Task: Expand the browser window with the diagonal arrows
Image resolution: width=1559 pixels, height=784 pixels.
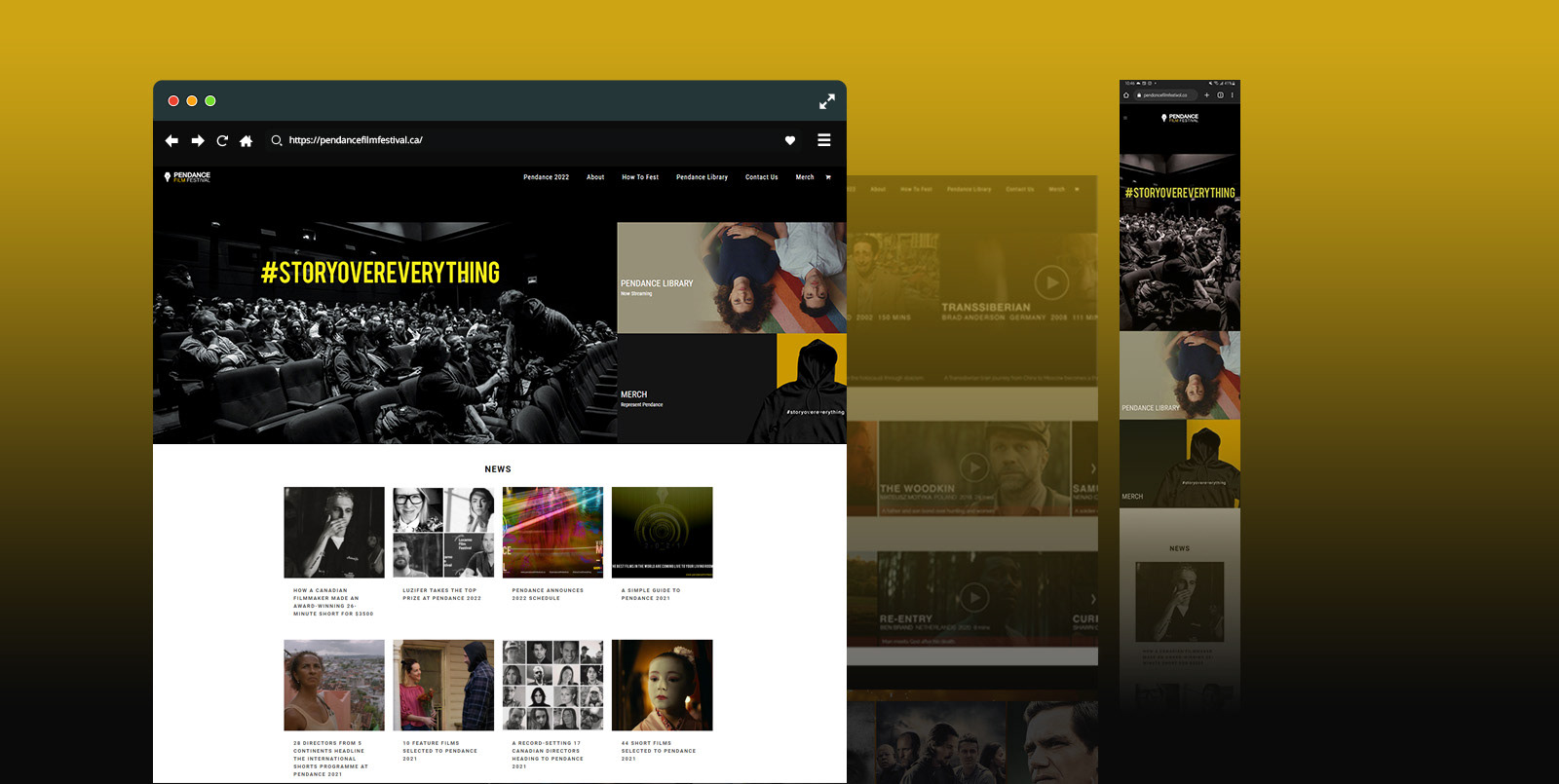Action: (x=827, y=101)
